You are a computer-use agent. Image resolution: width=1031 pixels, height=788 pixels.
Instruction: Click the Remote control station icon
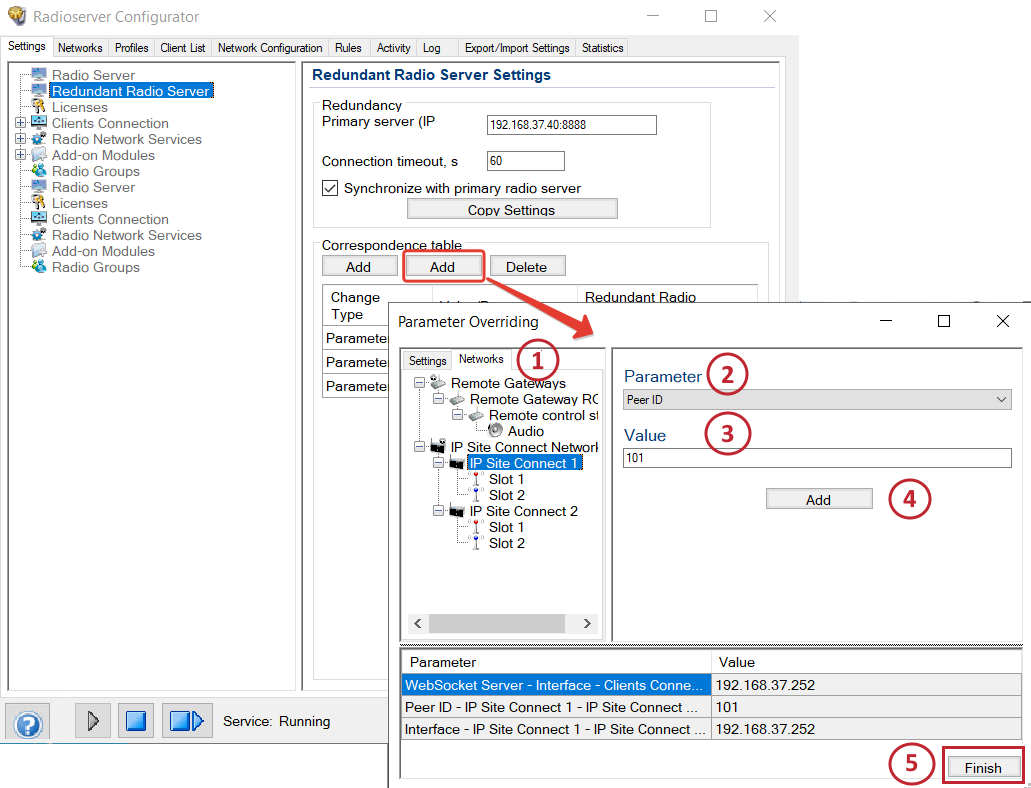click(x=476, y=415)
